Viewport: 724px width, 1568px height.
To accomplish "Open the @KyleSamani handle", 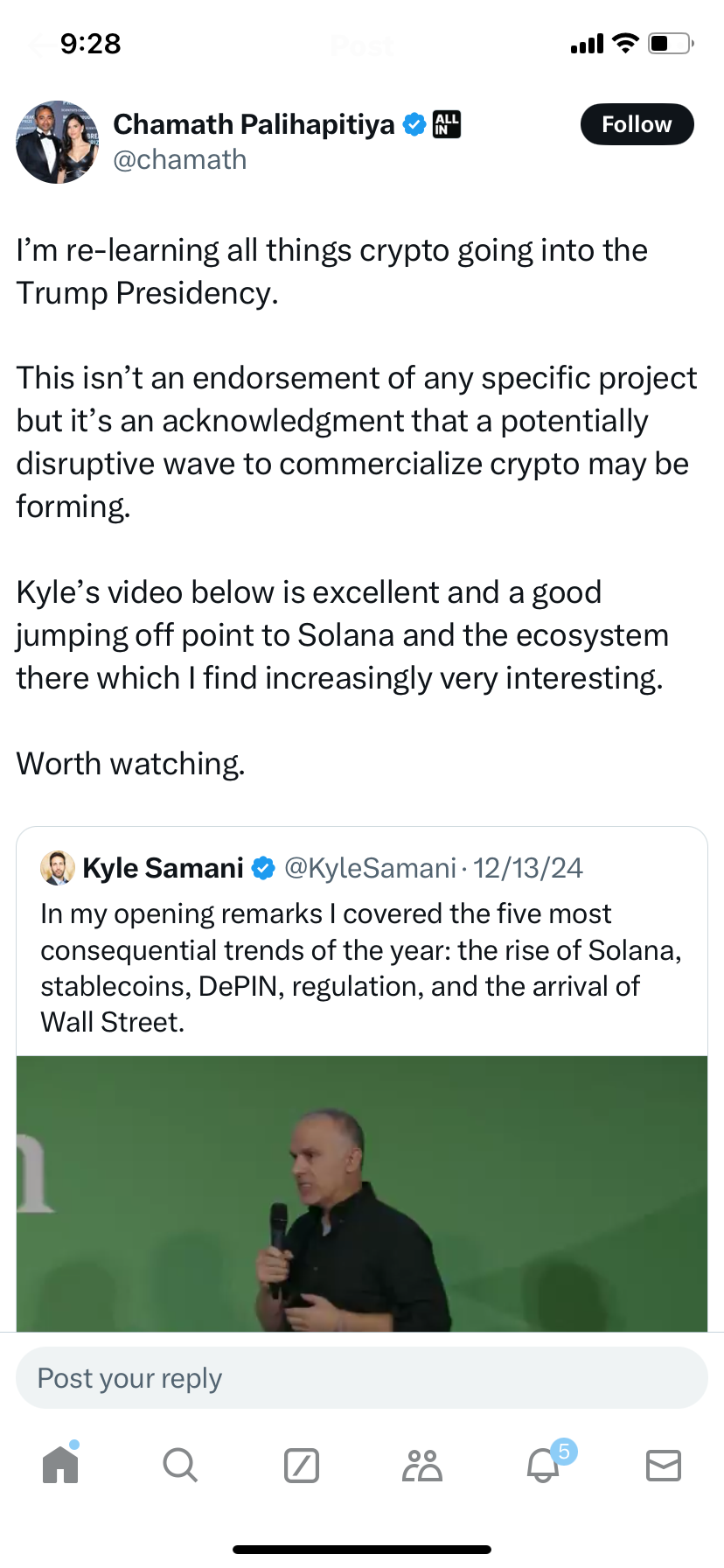I will point(370,868).
